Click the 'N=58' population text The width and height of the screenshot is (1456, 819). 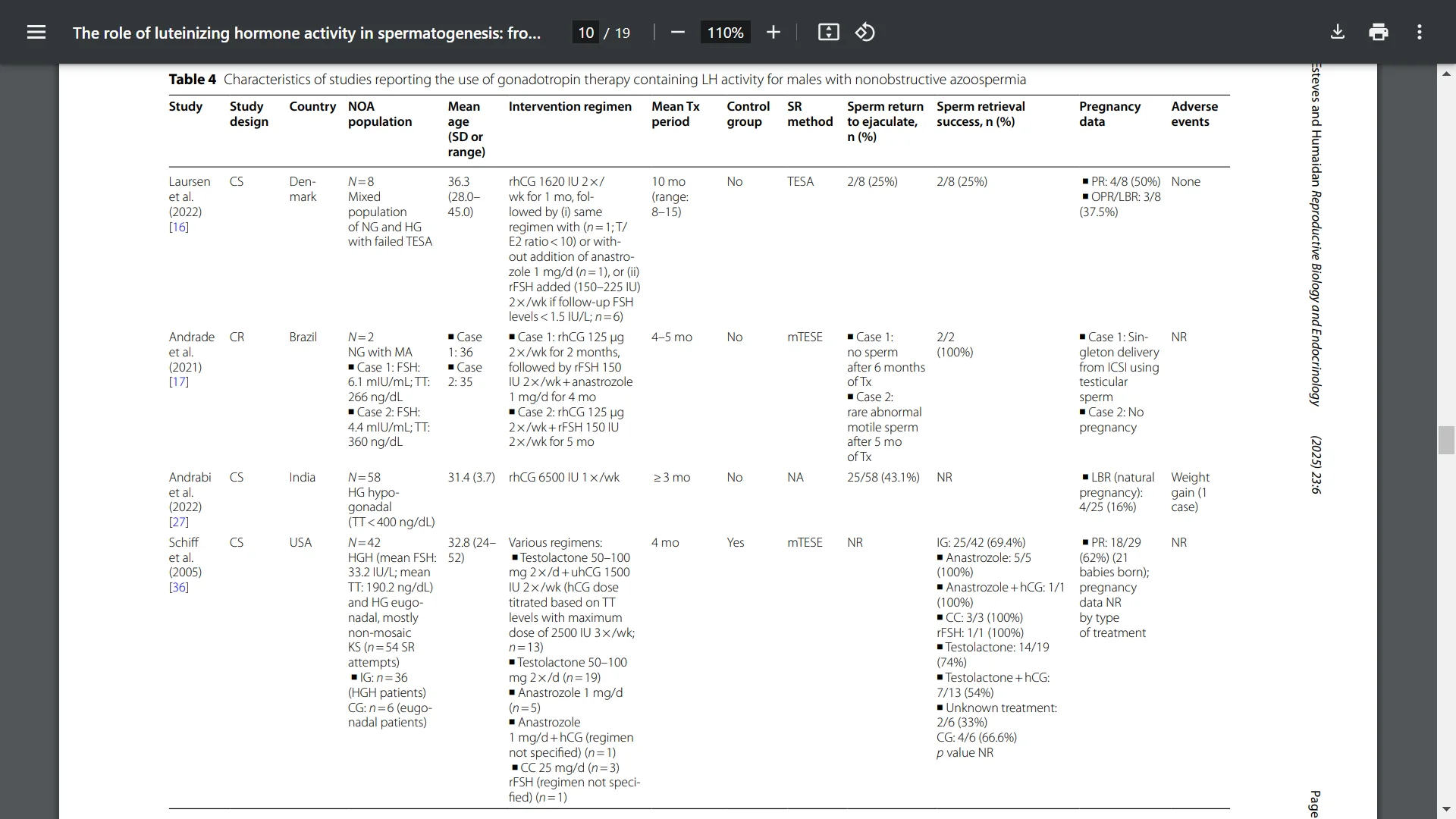click(x=364, y=477)
